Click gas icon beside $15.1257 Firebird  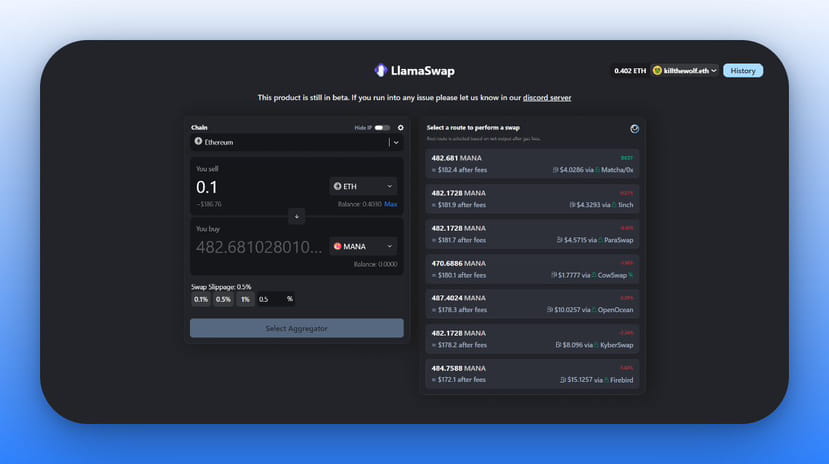point(563,380)
